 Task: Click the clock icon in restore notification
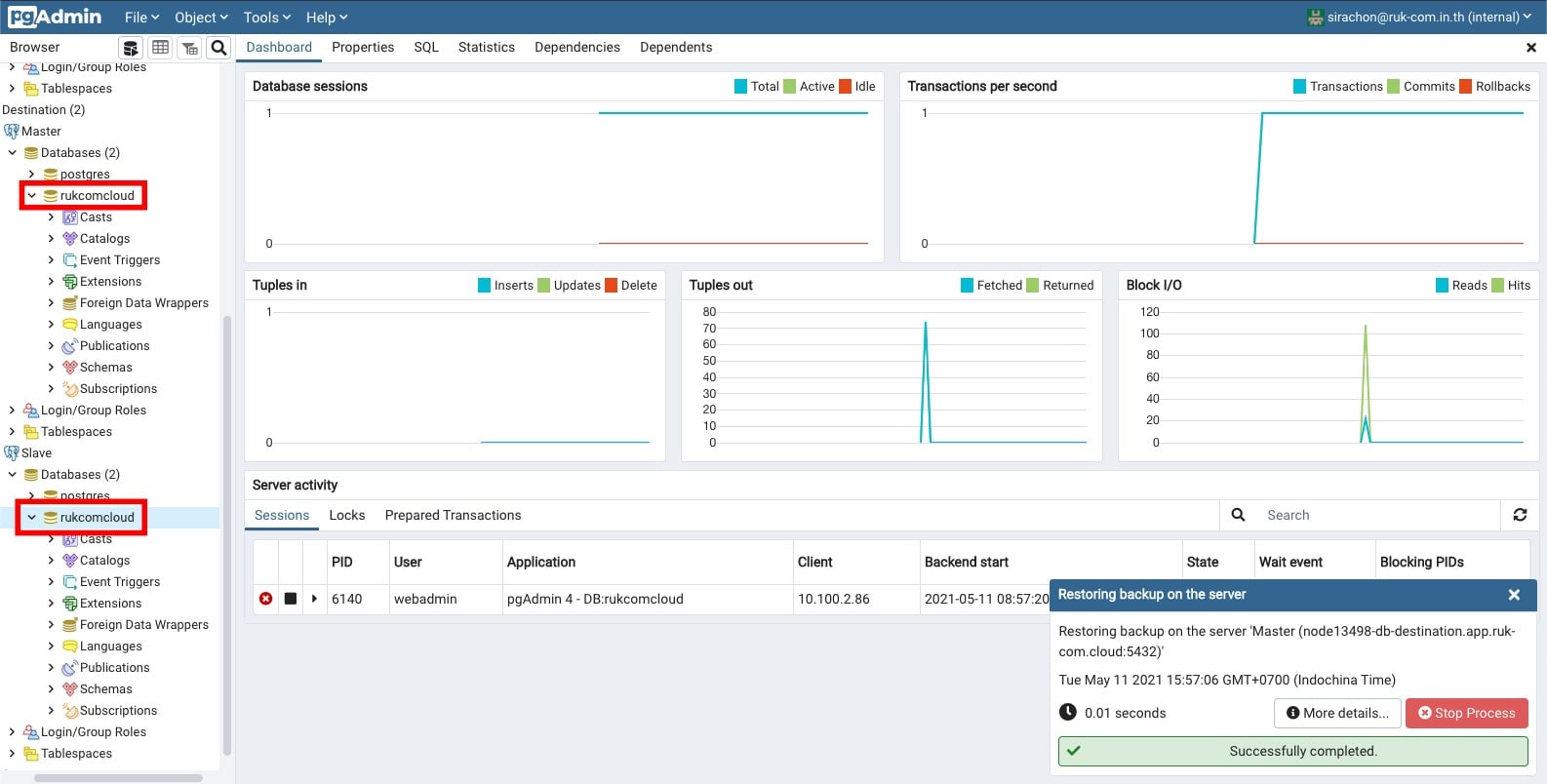tap(1068, 712)
